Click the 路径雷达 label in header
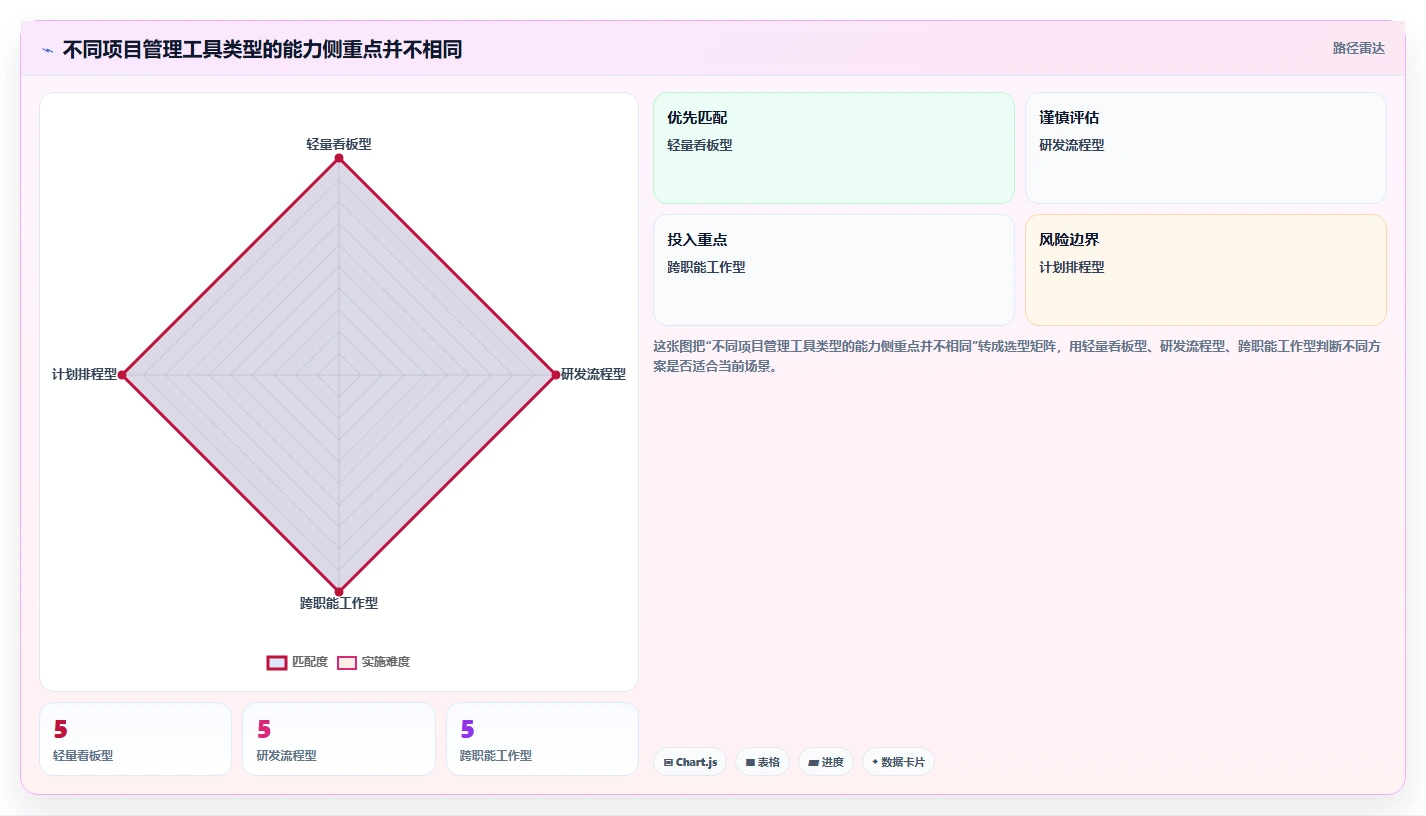 (x=1359, y=48)
